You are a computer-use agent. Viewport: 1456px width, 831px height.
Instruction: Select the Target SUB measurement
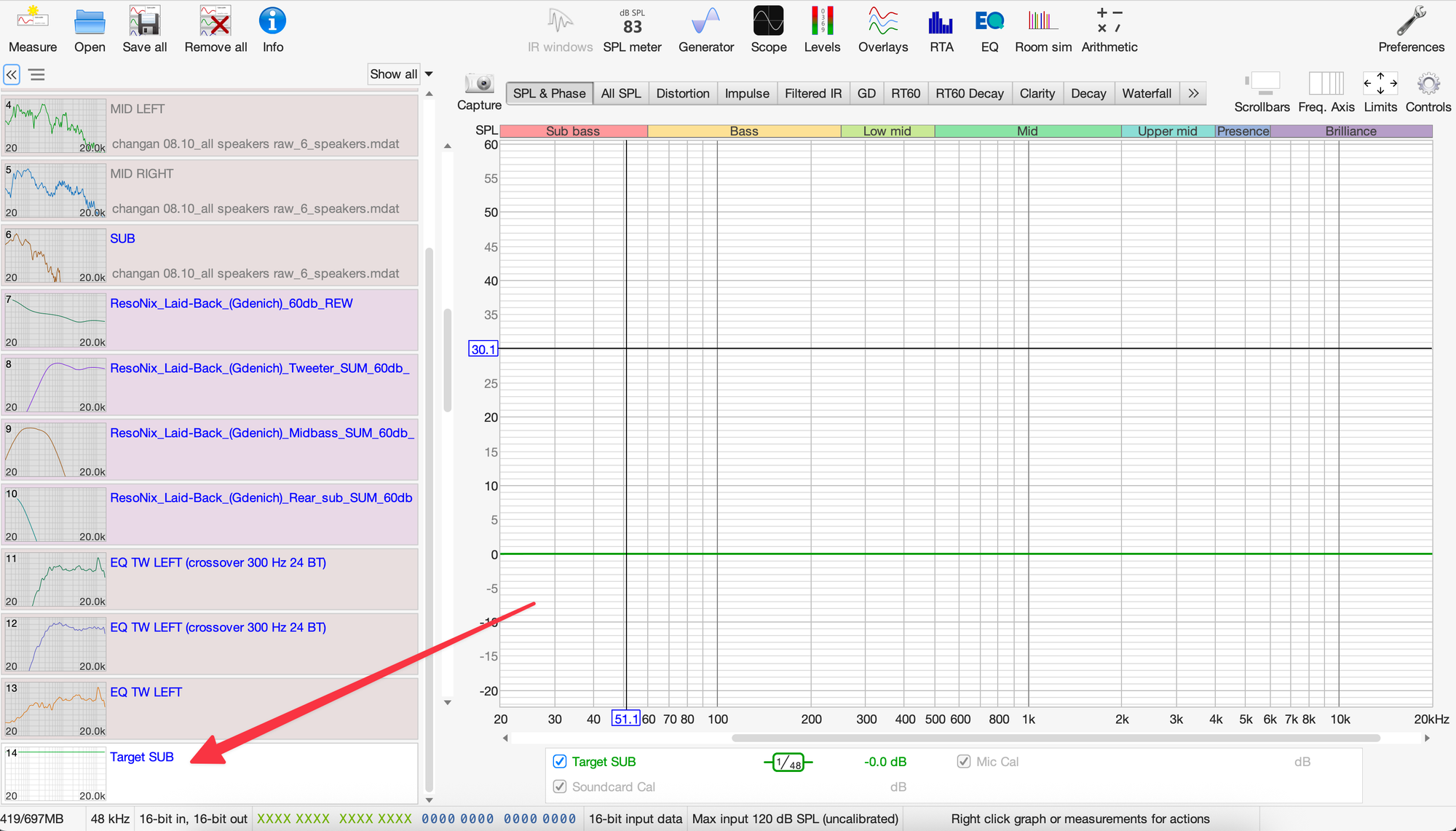[142, 757]
